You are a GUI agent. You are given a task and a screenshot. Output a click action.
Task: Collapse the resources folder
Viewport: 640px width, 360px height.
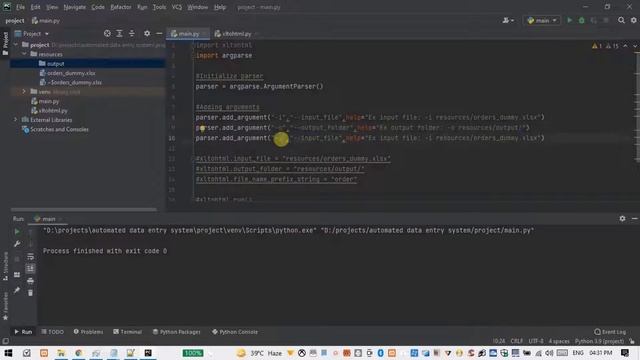tap(24, 54)
